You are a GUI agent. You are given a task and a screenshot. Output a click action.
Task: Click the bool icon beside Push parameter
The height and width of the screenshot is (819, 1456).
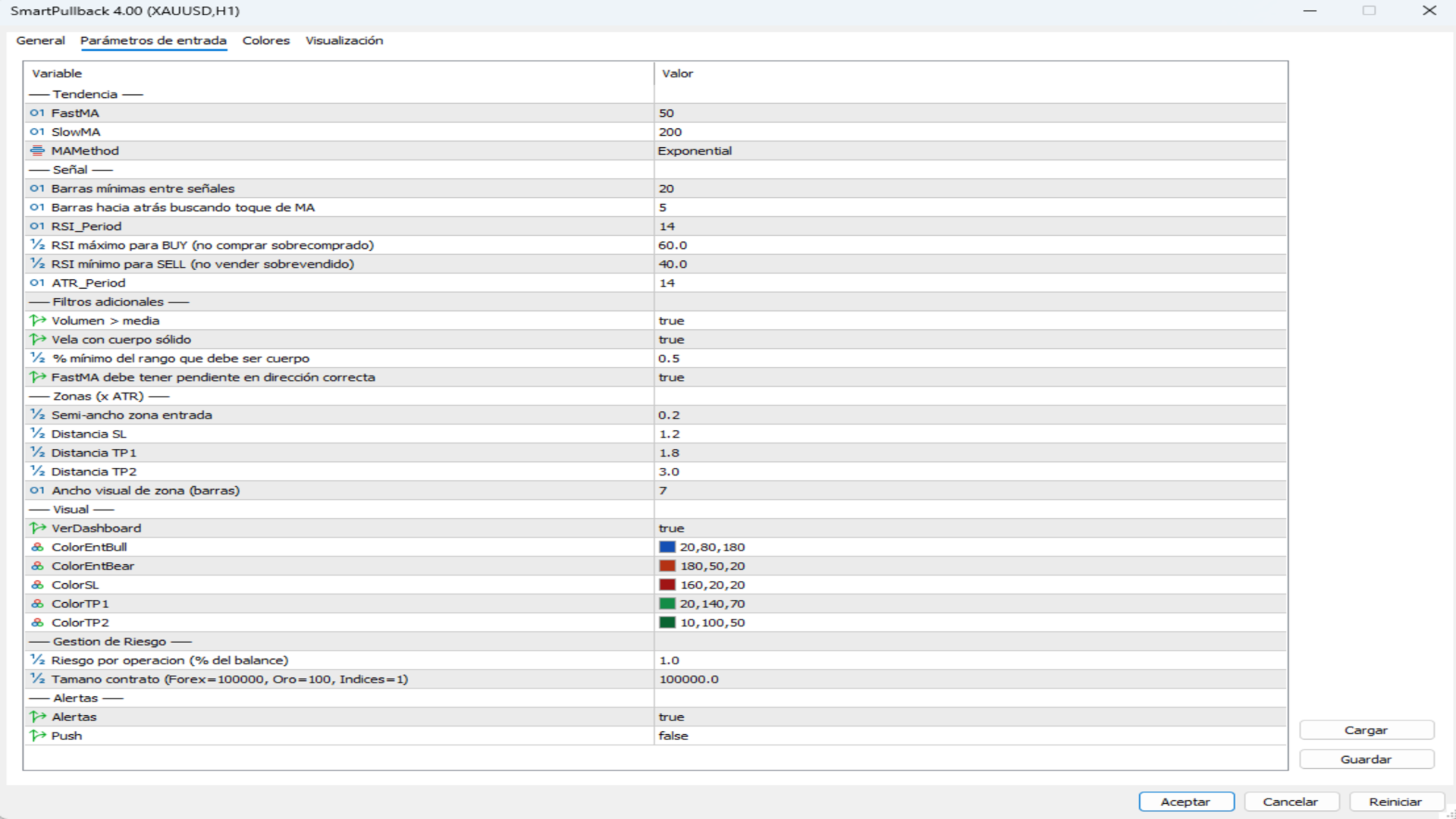click(37, 736)
